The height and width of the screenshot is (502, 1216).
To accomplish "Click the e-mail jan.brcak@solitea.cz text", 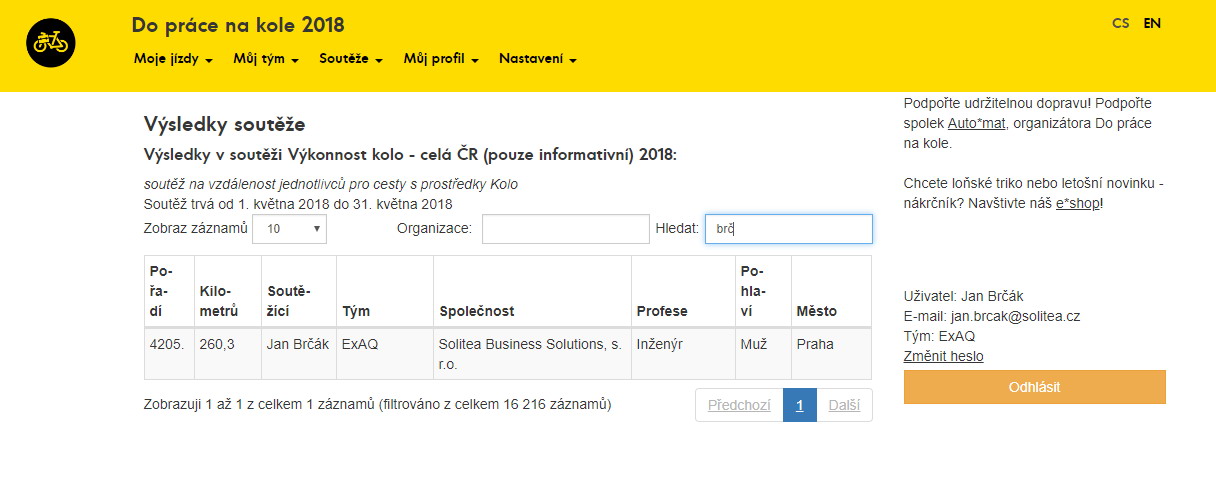I will pyautogui.click(x=1015, y=316).
